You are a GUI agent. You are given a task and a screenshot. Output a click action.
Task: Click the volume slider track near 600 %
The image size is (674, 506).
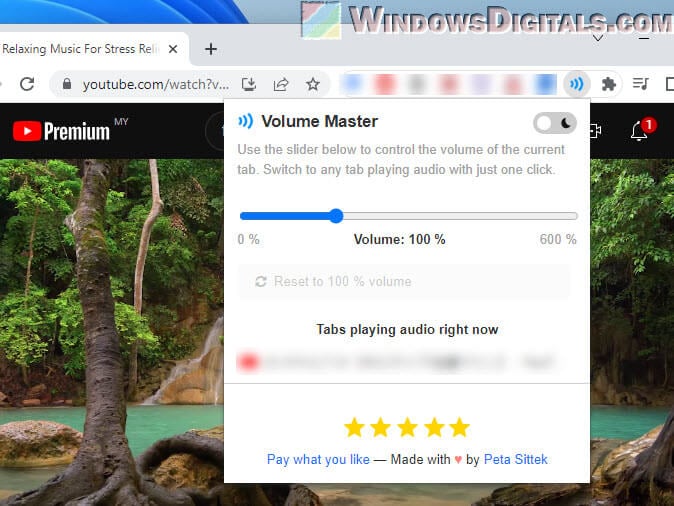pos(571,216)
